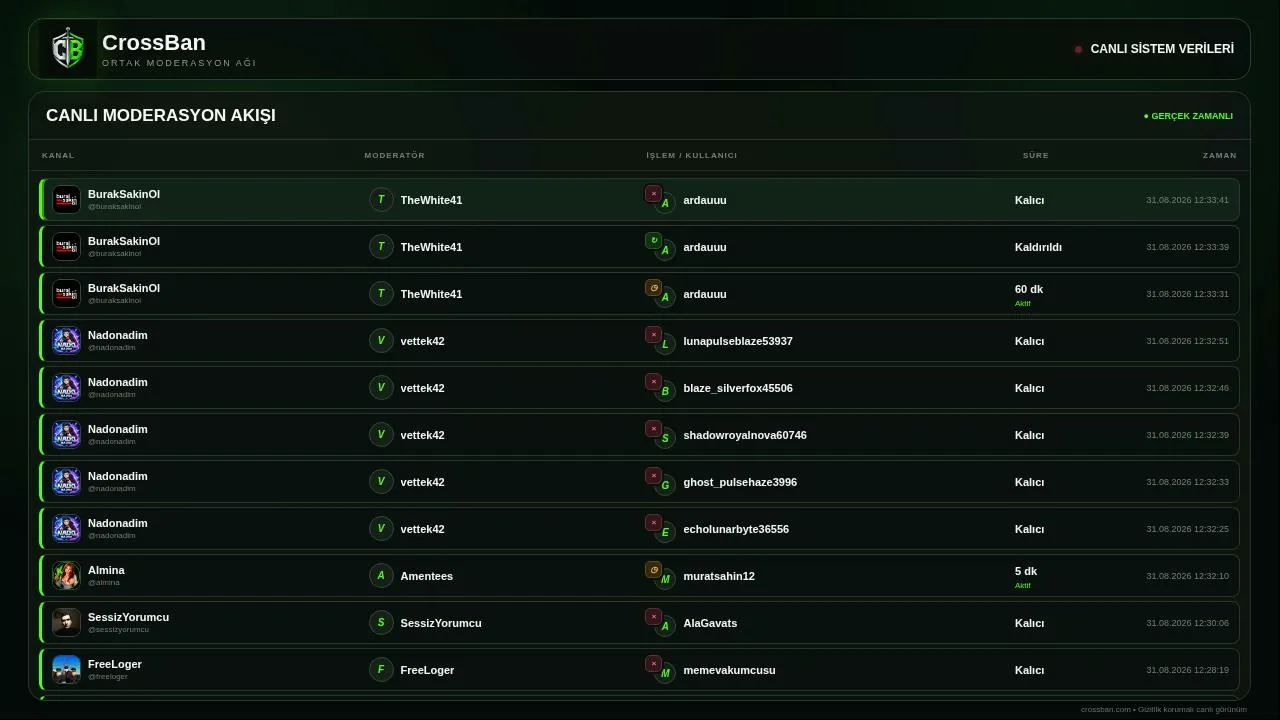Open the username shadowroyalnova60746
Viewport: 1280px width, 720px height.
(745, 435)
